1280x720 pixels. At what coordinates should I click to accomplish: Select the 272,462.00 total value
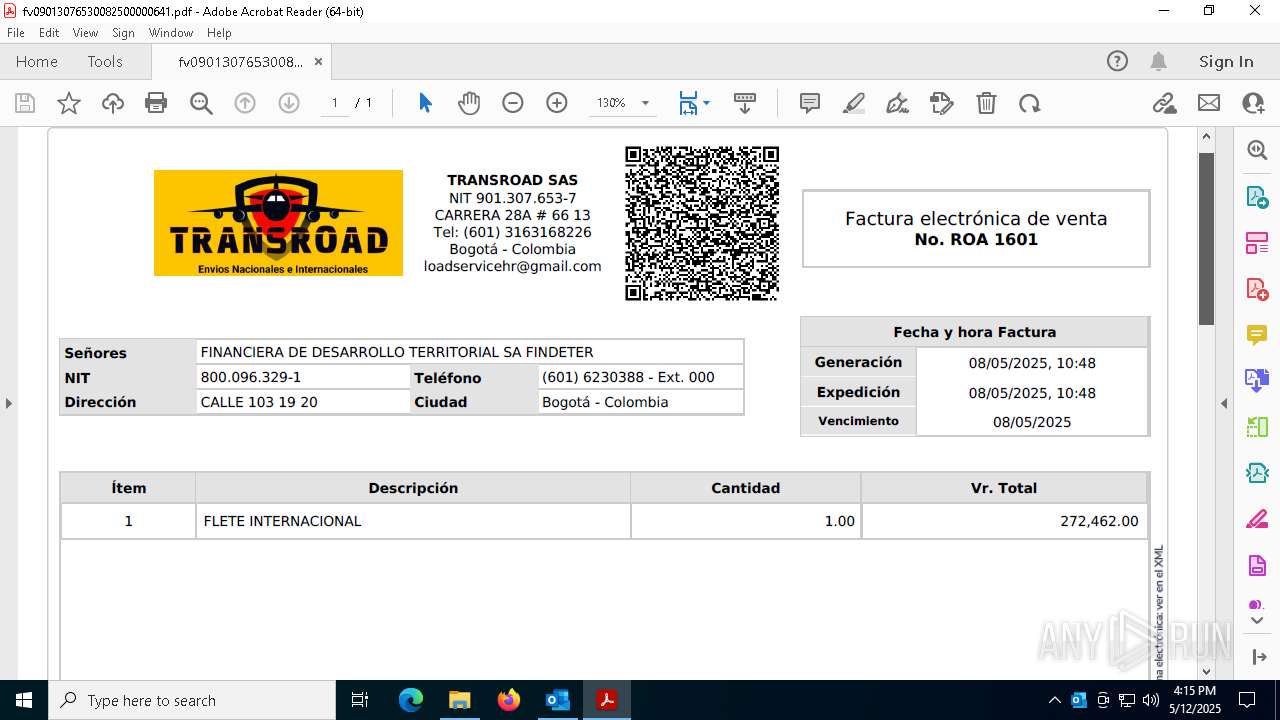point(1099,521)
